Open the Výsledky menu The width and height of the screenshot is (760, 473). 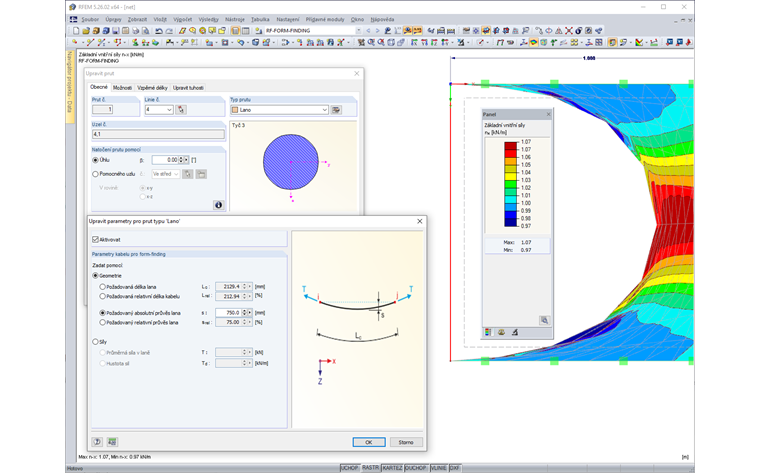tap(209, 19)
